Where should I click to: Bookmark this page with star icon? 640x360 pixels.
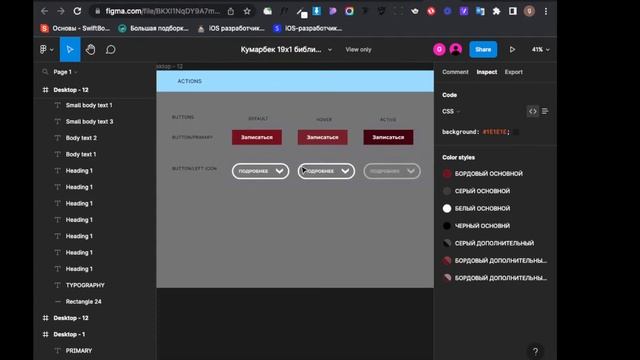[247, 11]
